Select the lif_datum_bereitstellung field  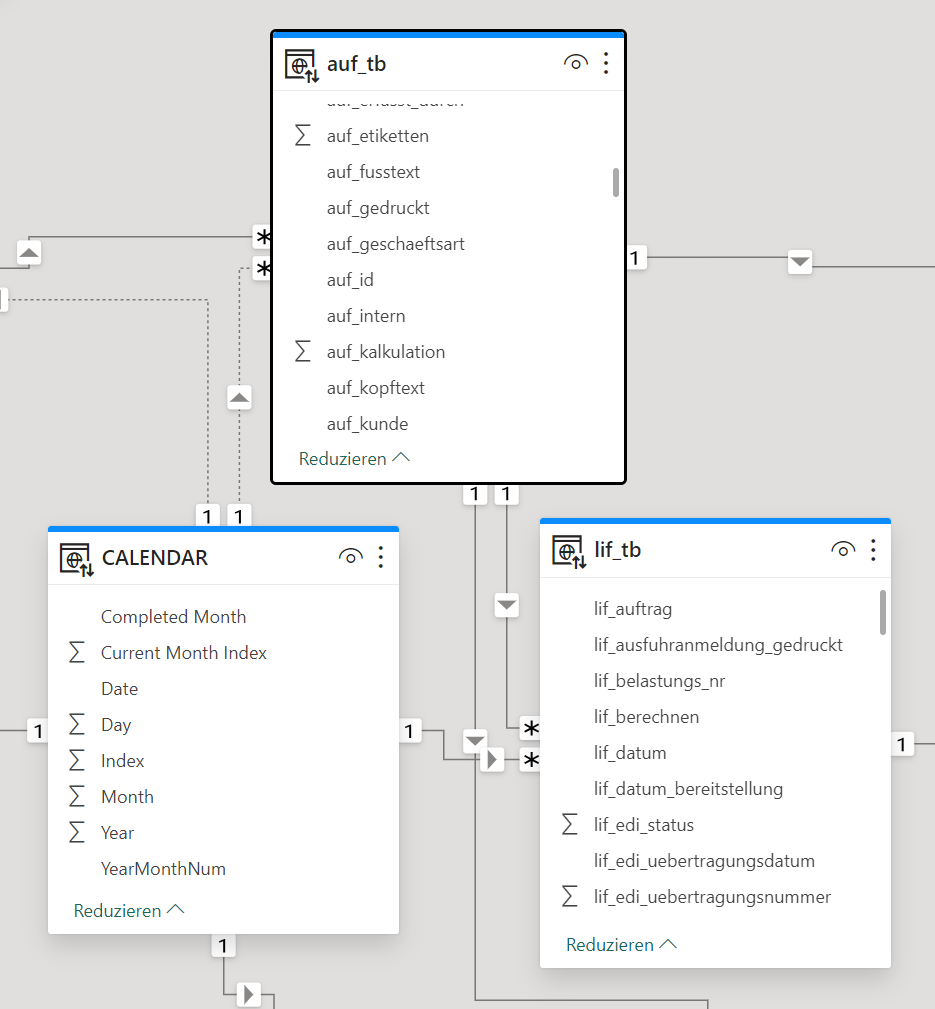(688, 789)
